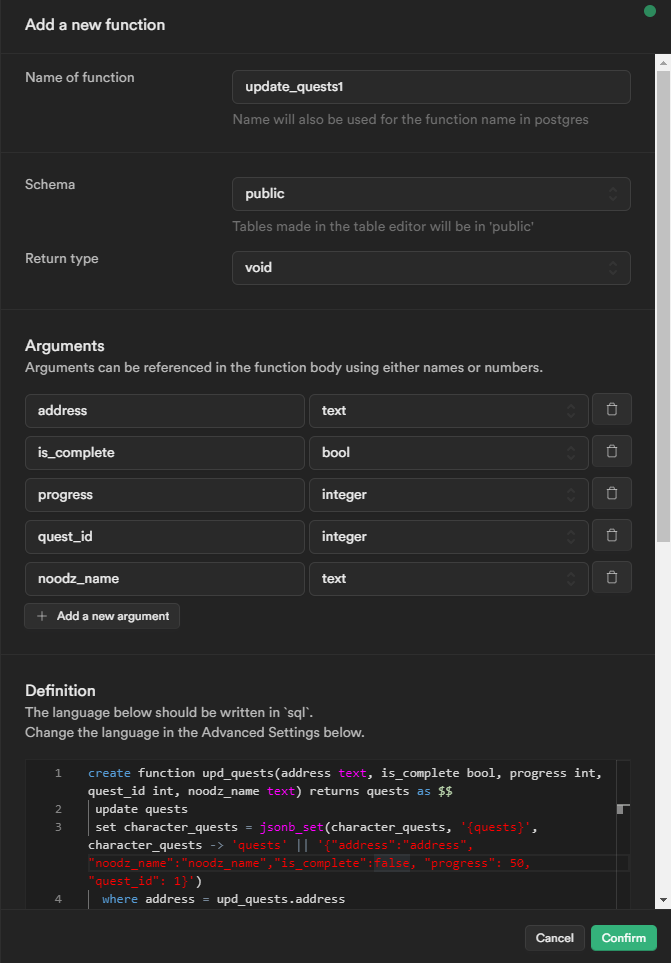
Task: Open the Schema dropdown showing public
Action: pos(431,194)
